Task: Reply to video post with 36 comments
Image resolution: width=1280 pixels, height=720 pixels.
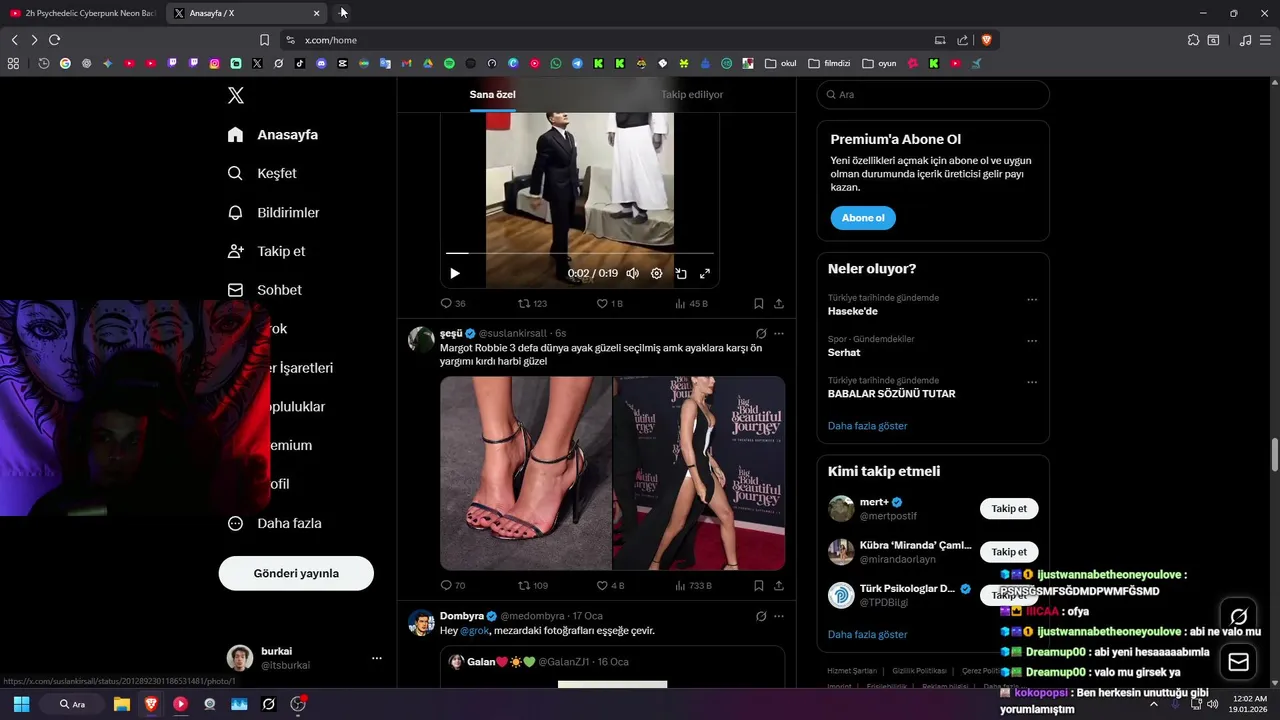Action: click(453, 303)
